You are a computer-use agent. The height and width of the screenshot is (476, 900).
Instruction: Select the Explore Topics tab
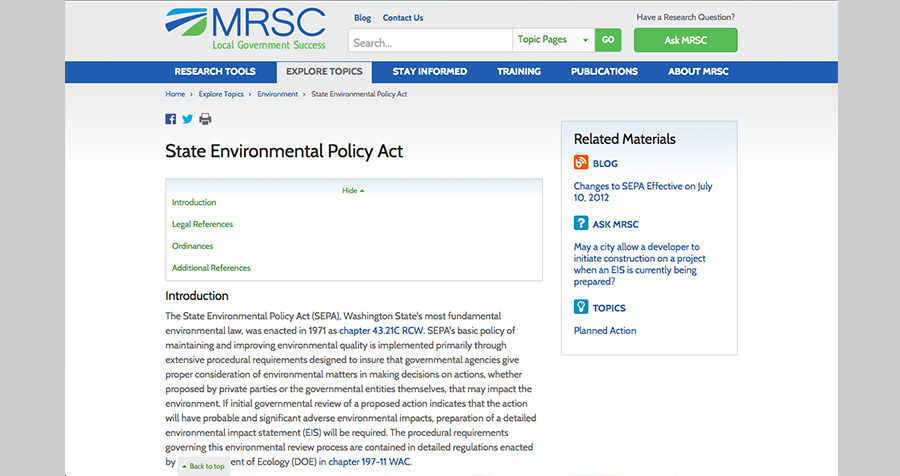click(x=322, y=72)
